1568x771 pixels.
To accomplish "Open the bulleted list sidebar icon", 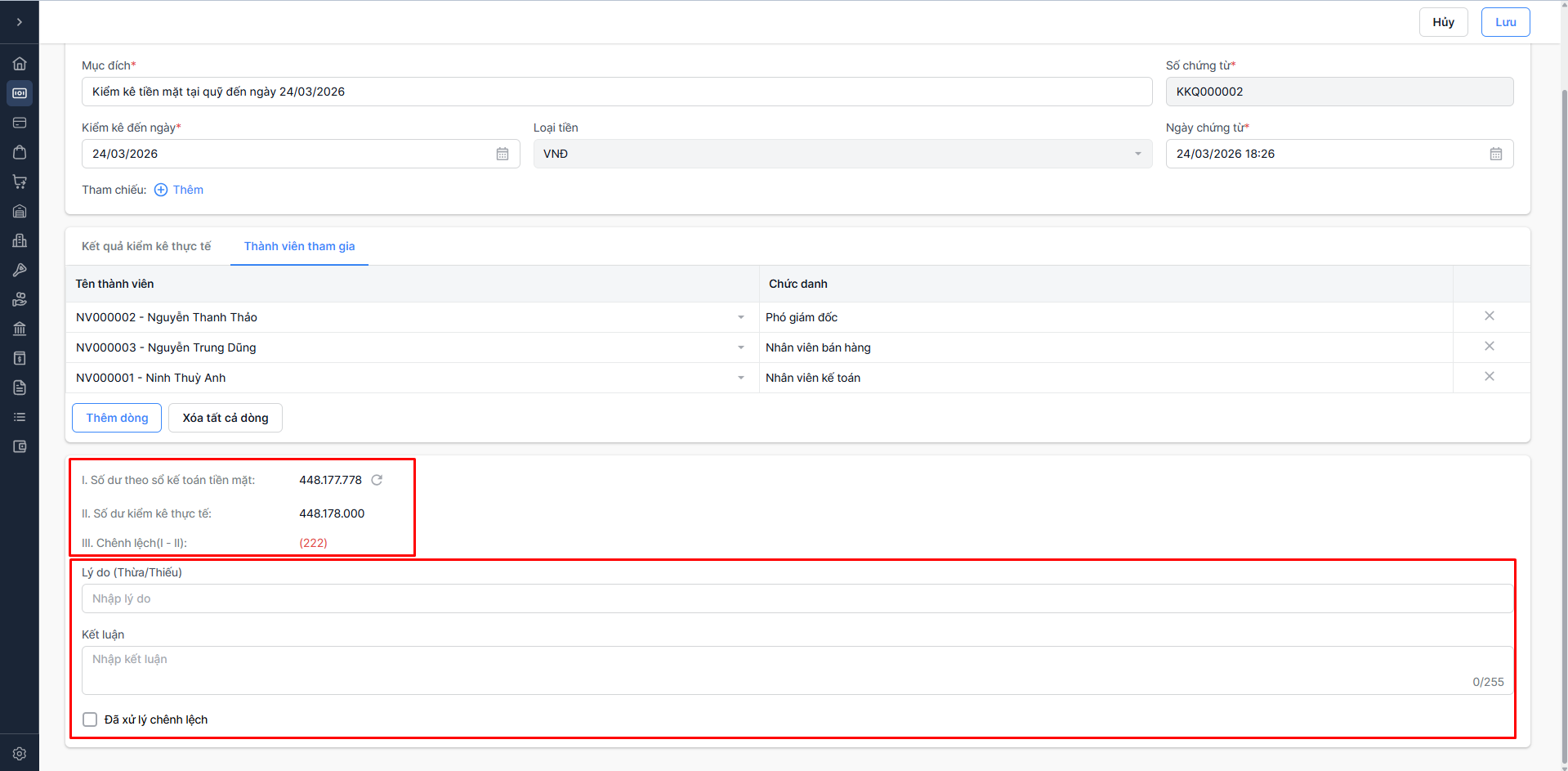I will coord(20,417).
